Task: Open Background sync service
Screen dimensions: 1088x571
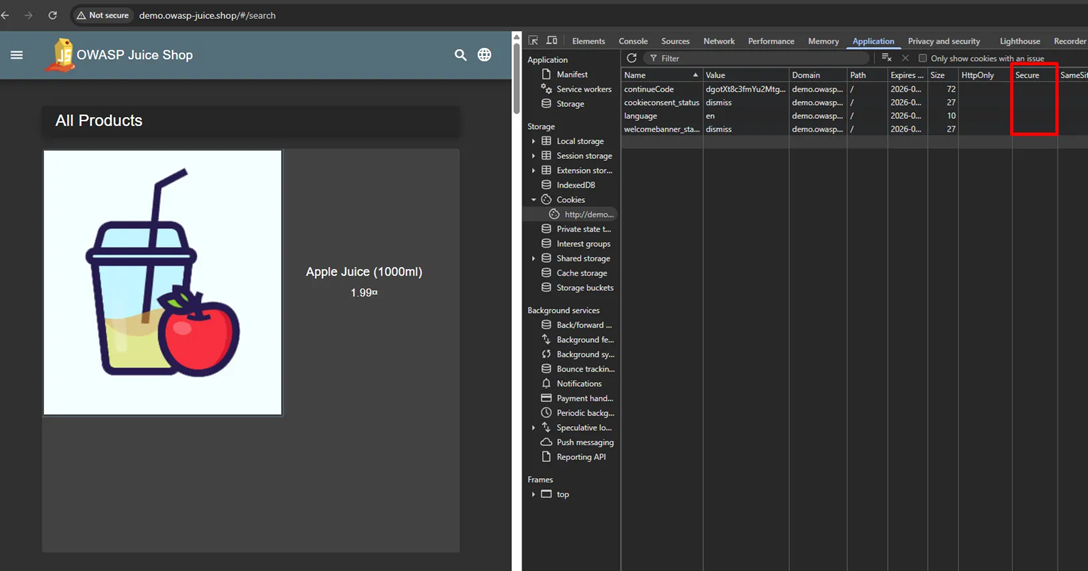Action: pyautogui.click(x=585, y=354)
